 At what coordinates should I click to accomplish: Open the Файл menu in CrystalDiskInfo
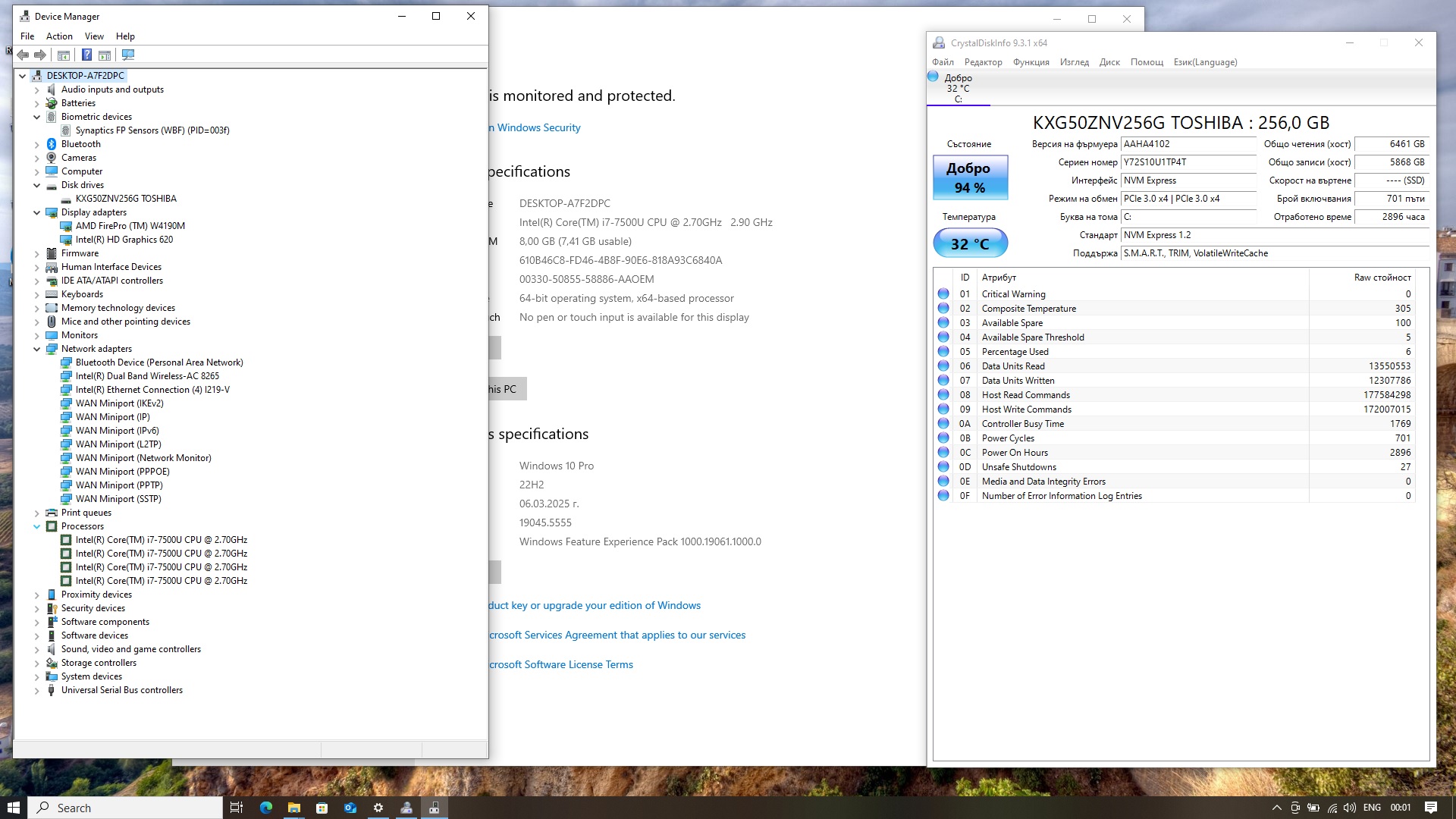(x=943, y=62)
